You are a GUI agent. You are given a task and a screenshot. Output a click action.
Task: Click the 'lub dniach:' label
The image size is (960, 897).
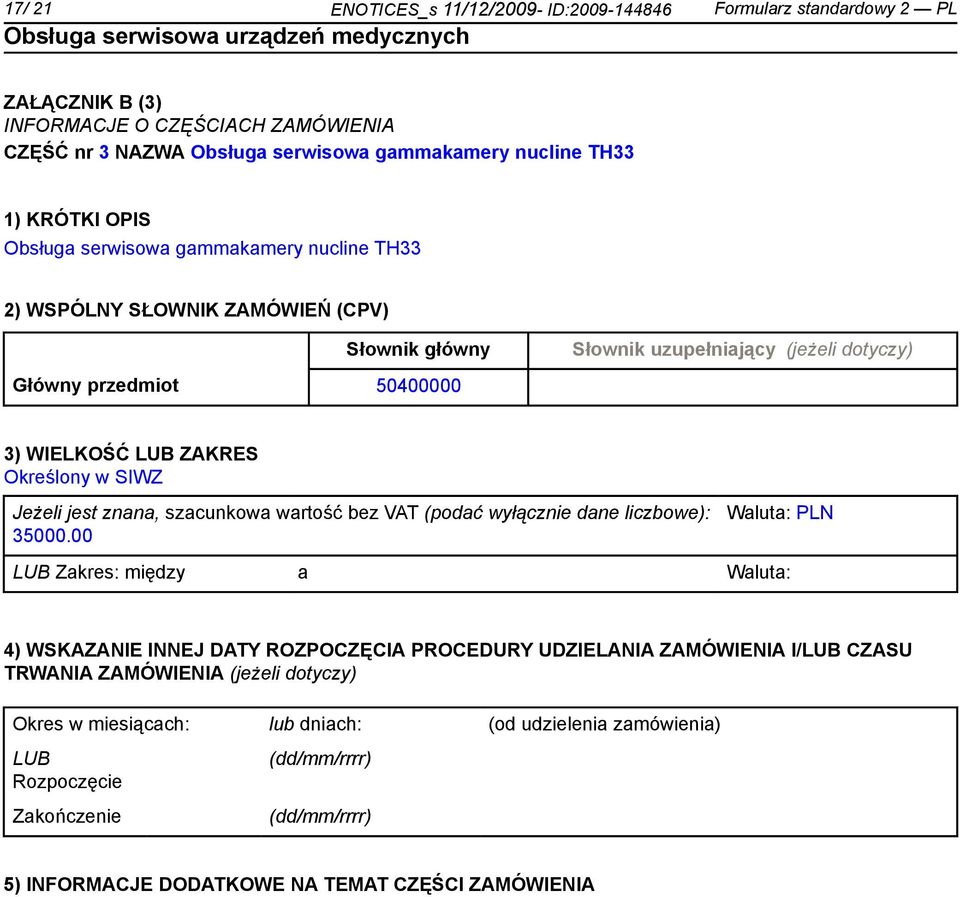315,724
